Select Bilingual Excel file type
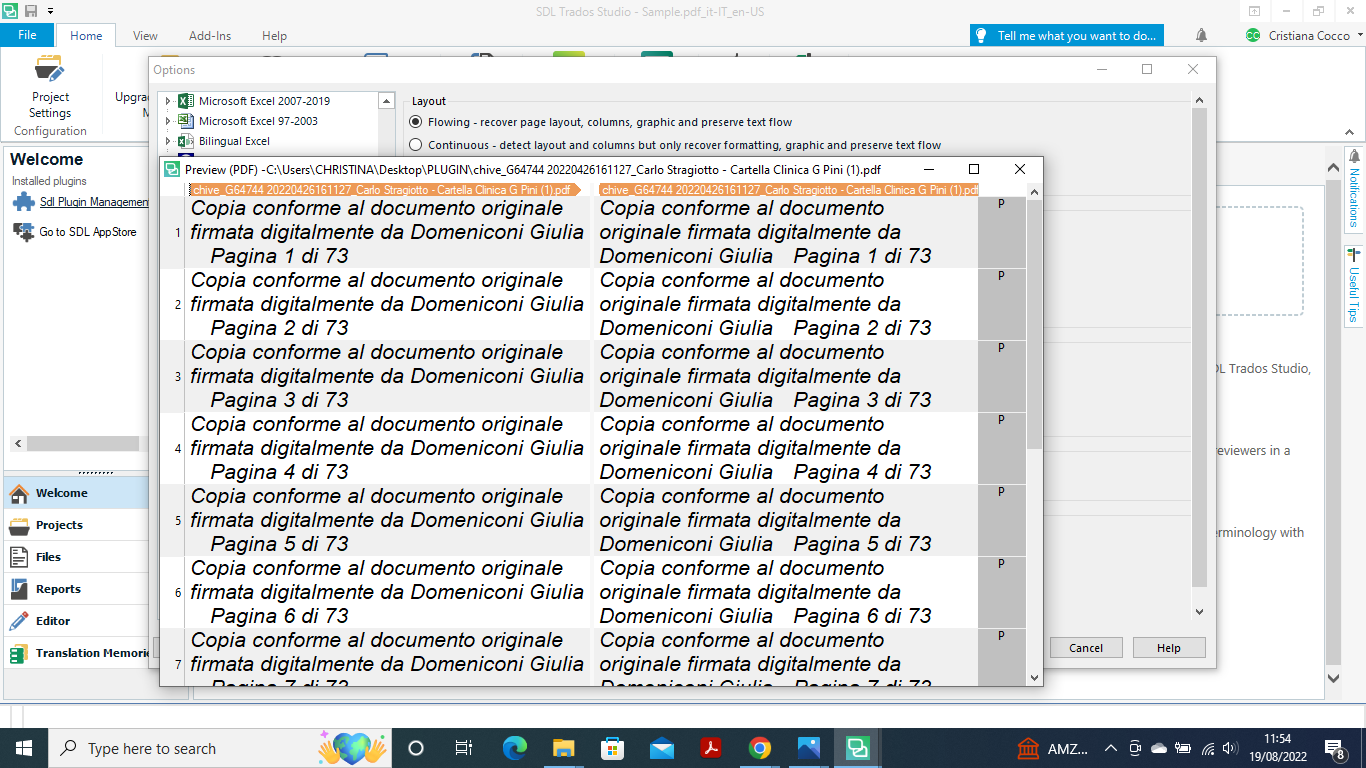This screenshot has height=768, width=1366. click(234, 141)
